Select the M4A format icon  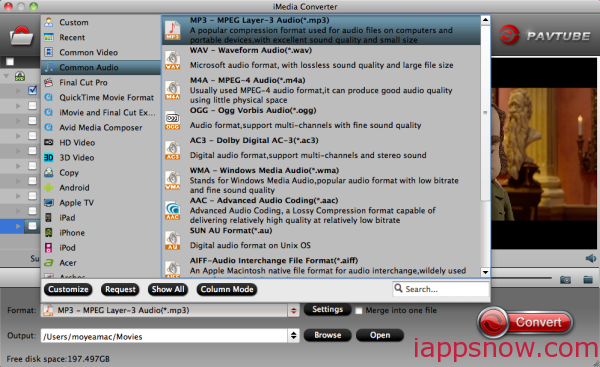pyautogui.click(x=173, y=90)
